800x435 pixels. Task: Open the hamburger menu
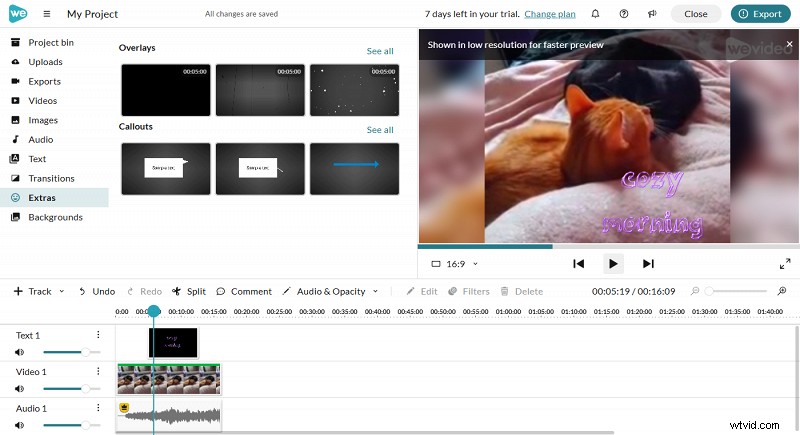(46, 14)
